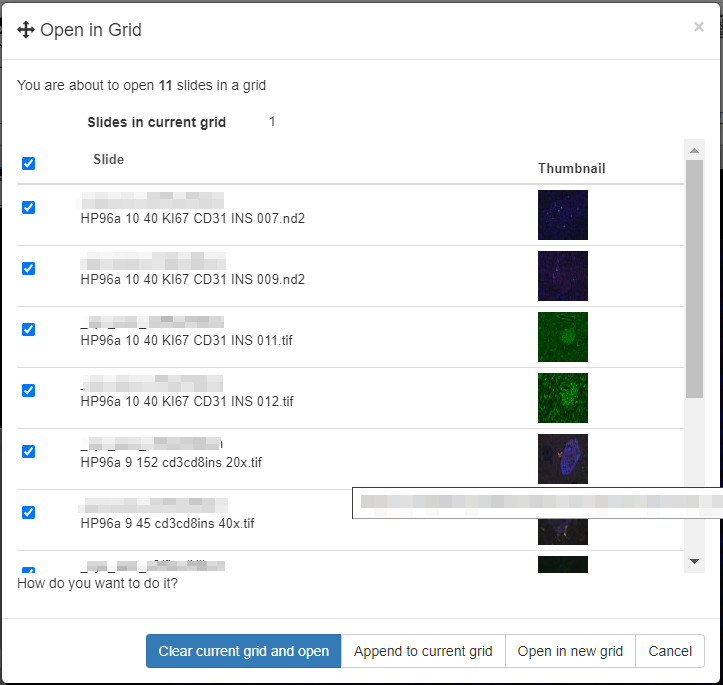Toggle the select-all slides checkbox
This screenshot has width=723, height=685.
28,163
